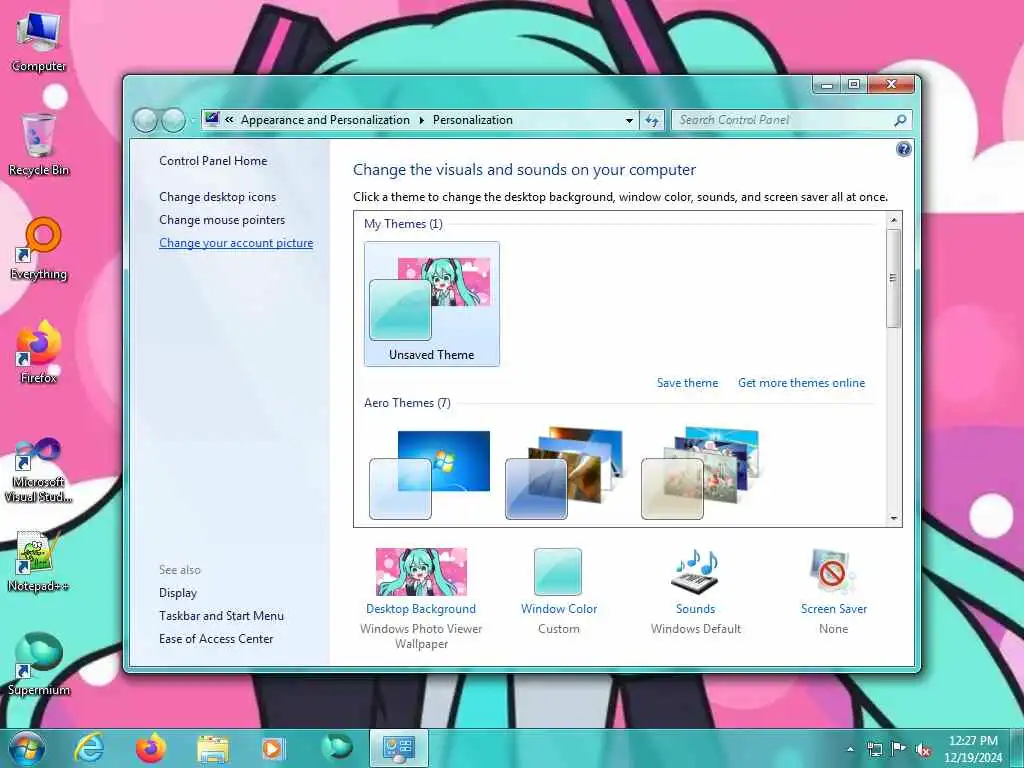Click the My Themes (1) header
Viewport: 1024px width, 768px height.
(x=403, y=224)
